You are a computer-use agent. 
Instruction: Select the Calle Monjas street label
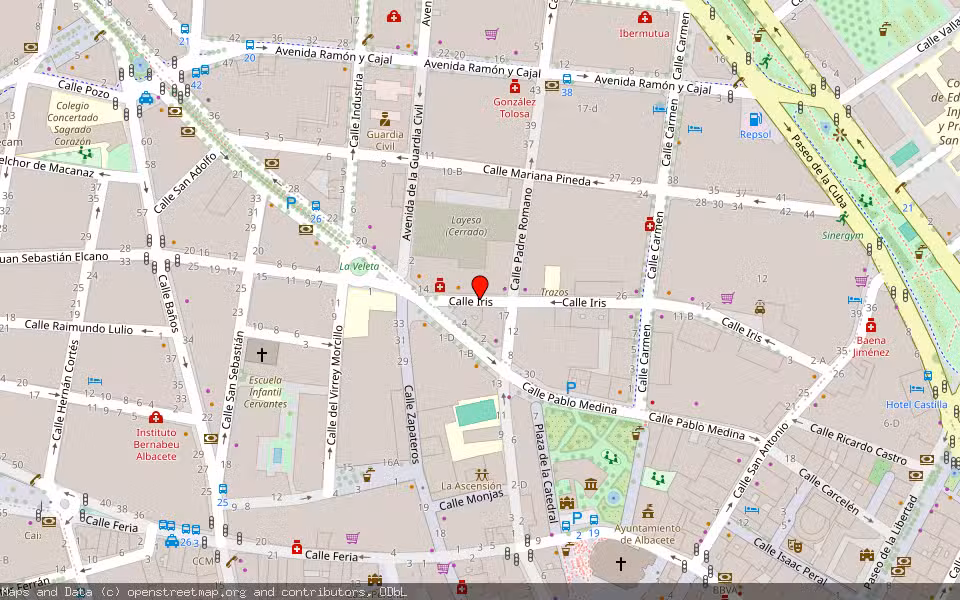pos(471,500)
